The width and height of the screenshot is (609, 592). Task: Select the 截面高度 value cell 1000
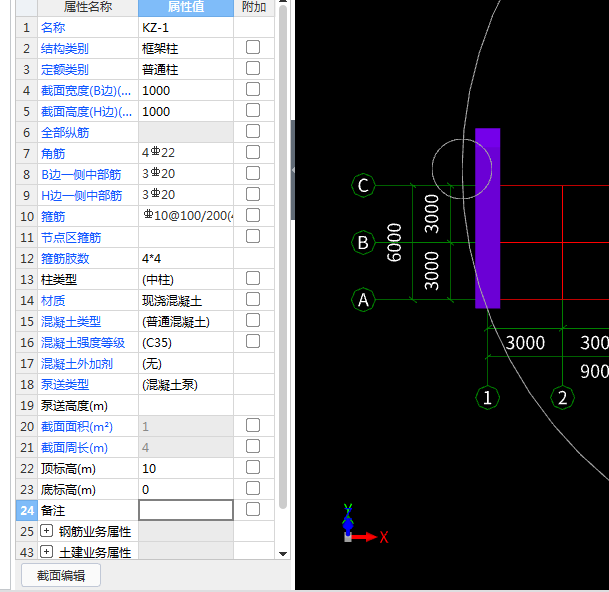click(186, 111)
